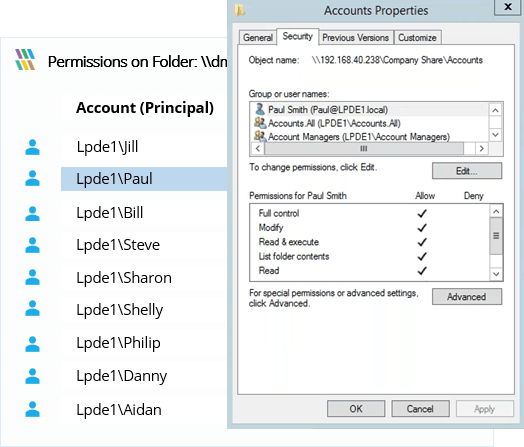Viewport: 524px width, 447px height.
Task: Open the Previous Versions tab
Action: 356,37
